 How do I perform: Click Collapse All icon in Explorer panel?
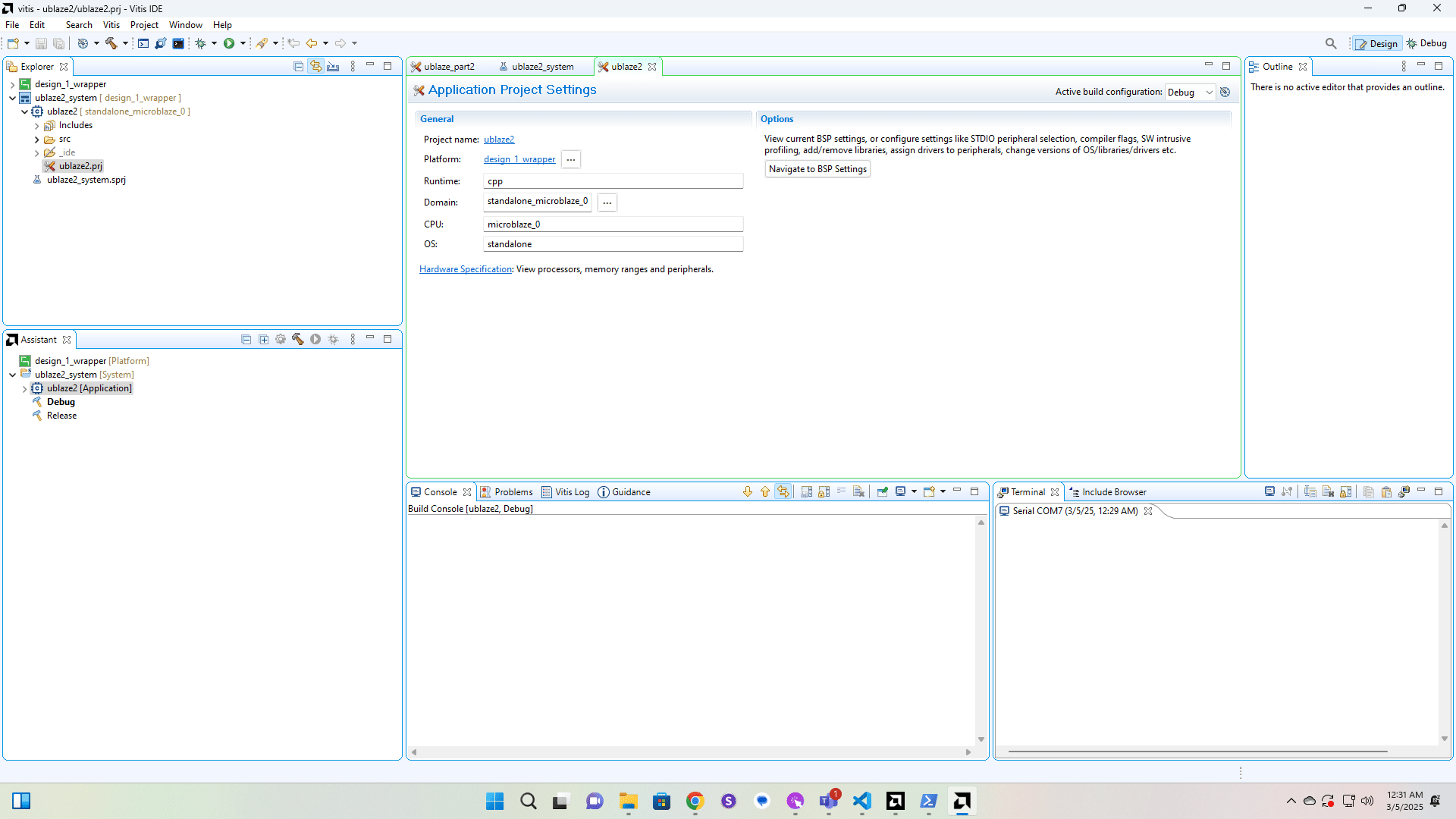pyautogui.click(x=298, y=67)
